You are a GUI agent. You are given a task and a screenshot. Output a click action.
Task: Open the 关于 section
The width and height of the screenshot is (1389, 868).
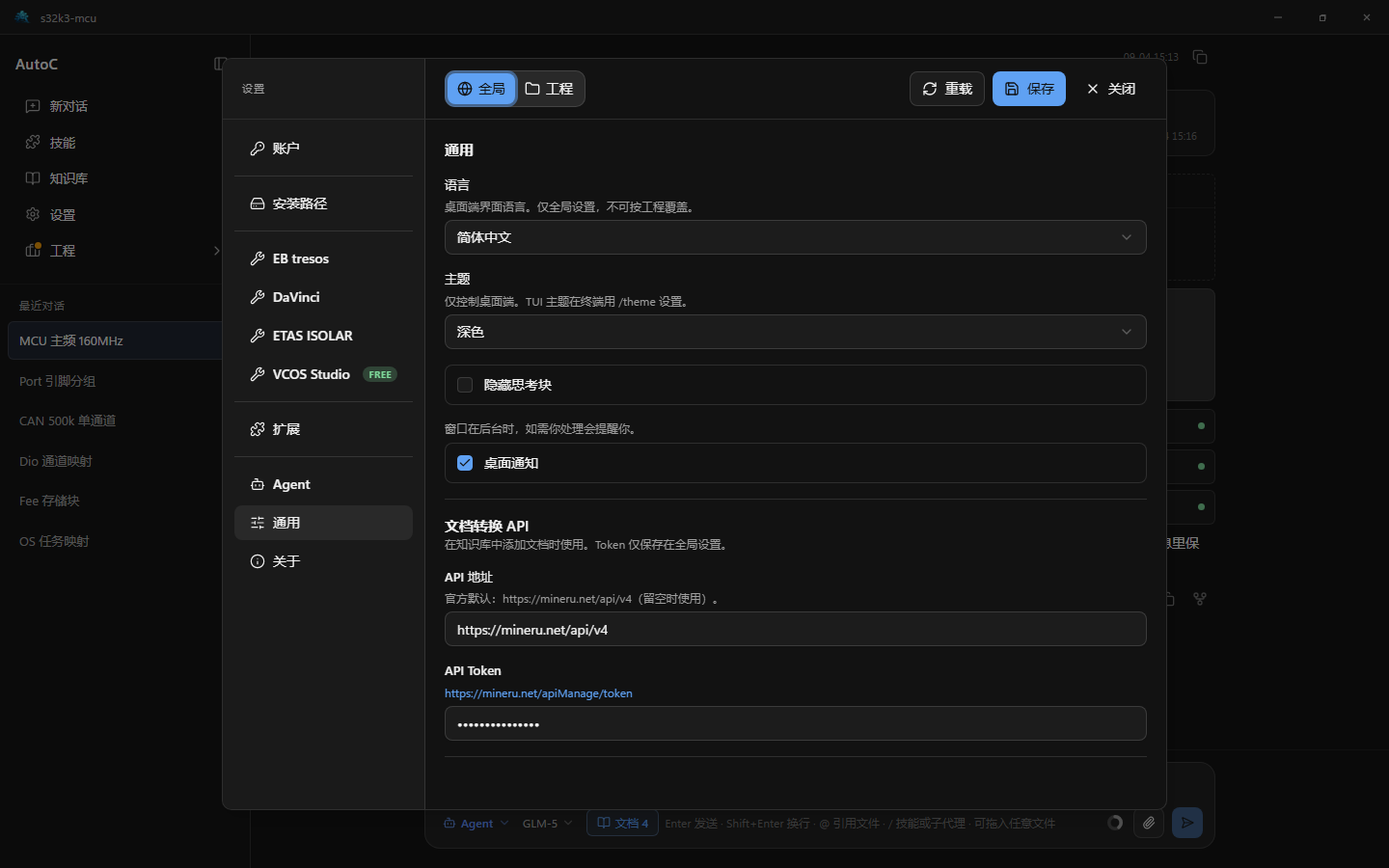tap(323, 561)
